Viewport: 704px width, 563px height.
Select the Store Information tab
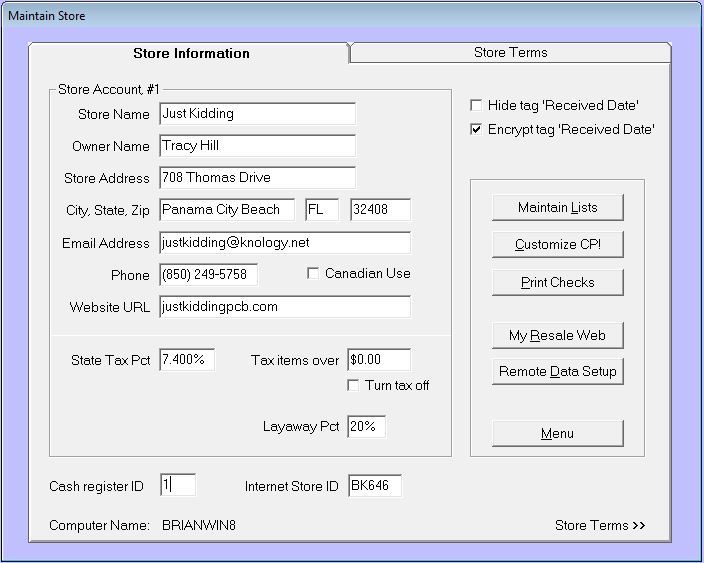coord(191,53)
